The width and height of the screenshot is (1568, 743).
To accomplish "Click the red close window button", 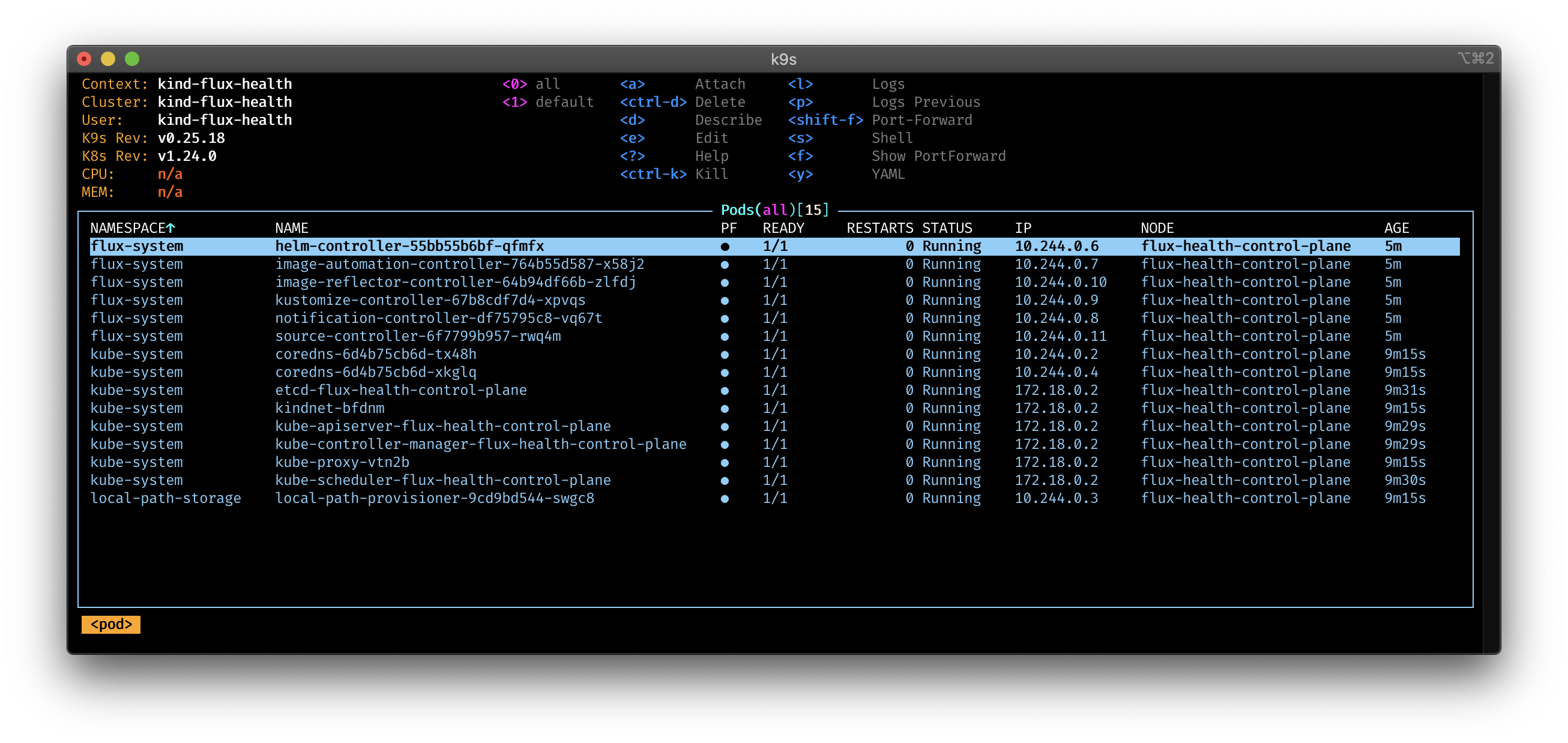I will [x=84, y=59].
